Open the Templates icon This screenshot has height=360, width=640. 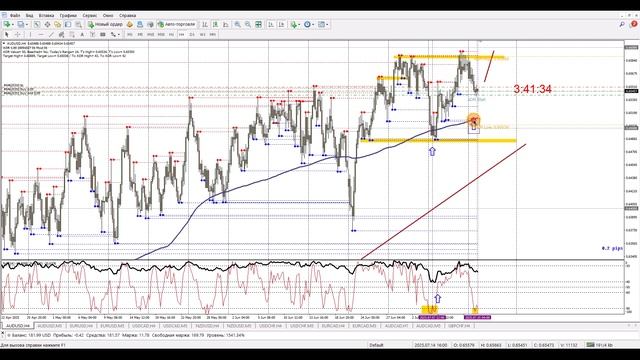pos(321,24)
